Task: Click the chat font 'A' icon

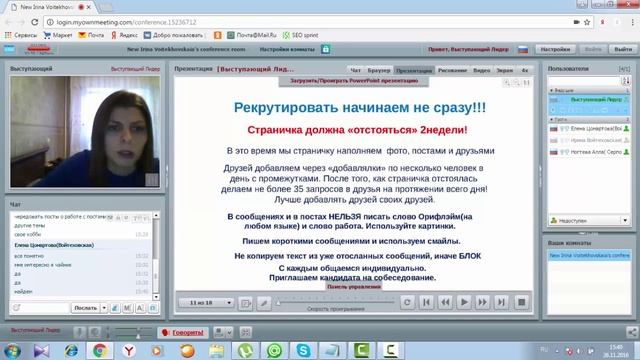Action: (140, 308)
